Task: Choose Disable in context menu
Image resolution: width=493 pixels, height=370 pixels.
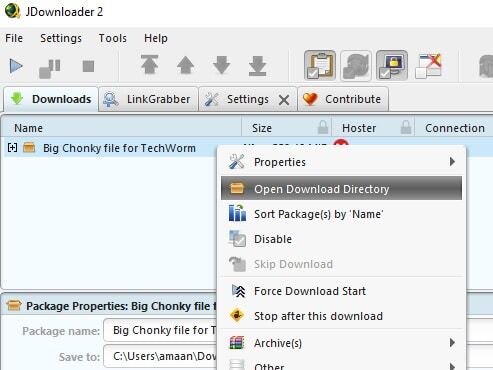Action: (341, 239)
